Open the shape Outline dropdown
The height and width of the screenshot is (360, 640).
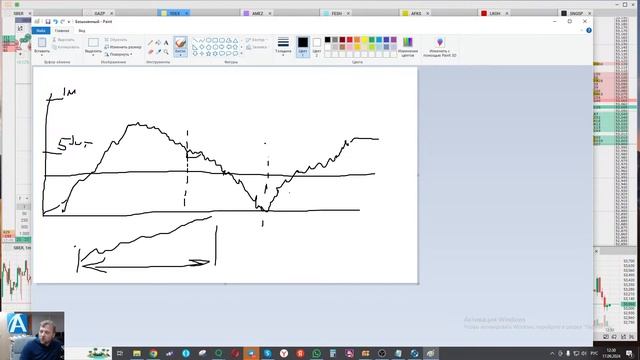tap(256, 40)
